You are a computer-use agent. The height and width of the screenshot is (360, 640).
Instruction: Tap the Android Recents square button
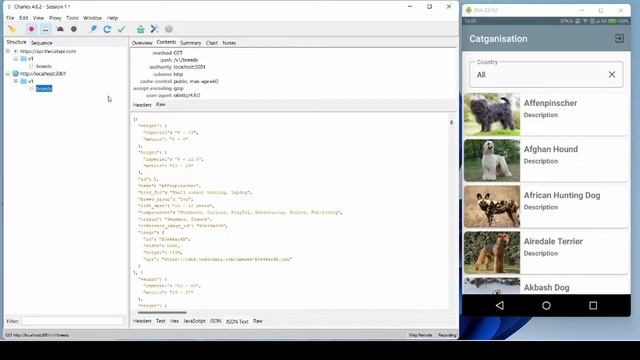pos(593,305)
